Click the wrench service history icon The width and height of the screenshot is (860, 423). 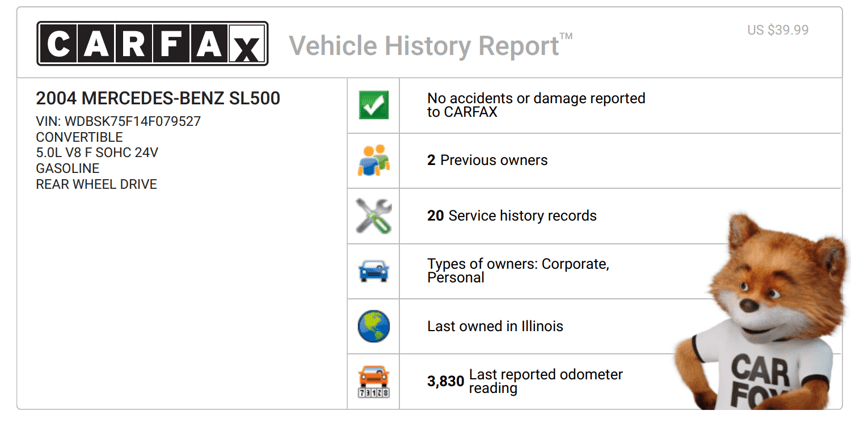[373, 216]
